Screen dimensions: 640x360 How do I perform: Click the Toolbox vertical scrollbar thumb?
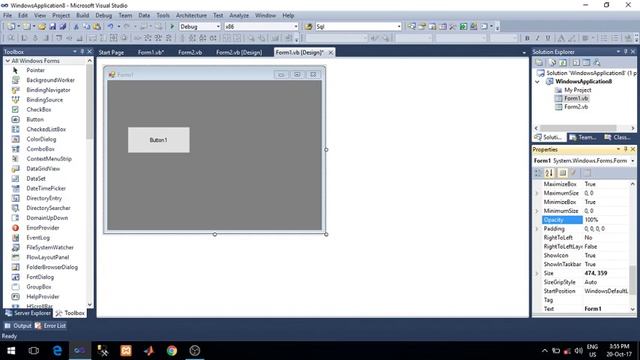pyautogui.click(x=89, y=101)
